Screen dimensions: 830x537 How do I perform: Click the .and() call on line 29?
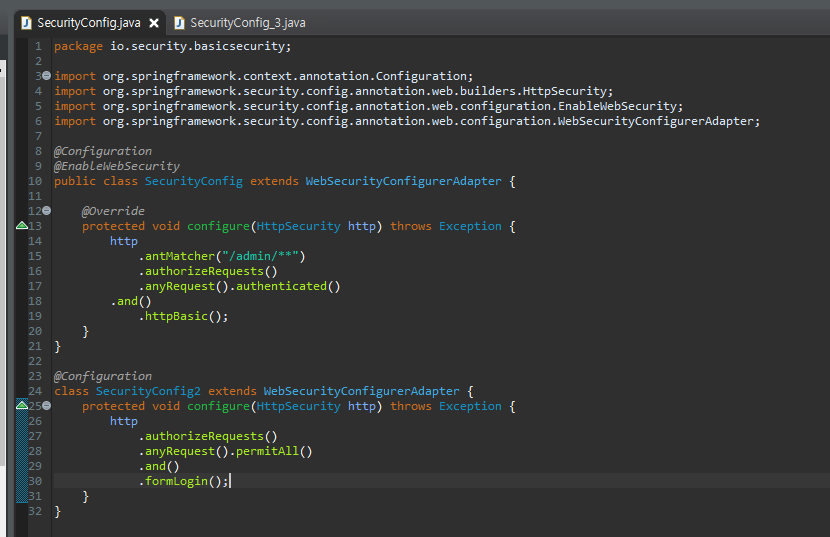coord(159,466)
